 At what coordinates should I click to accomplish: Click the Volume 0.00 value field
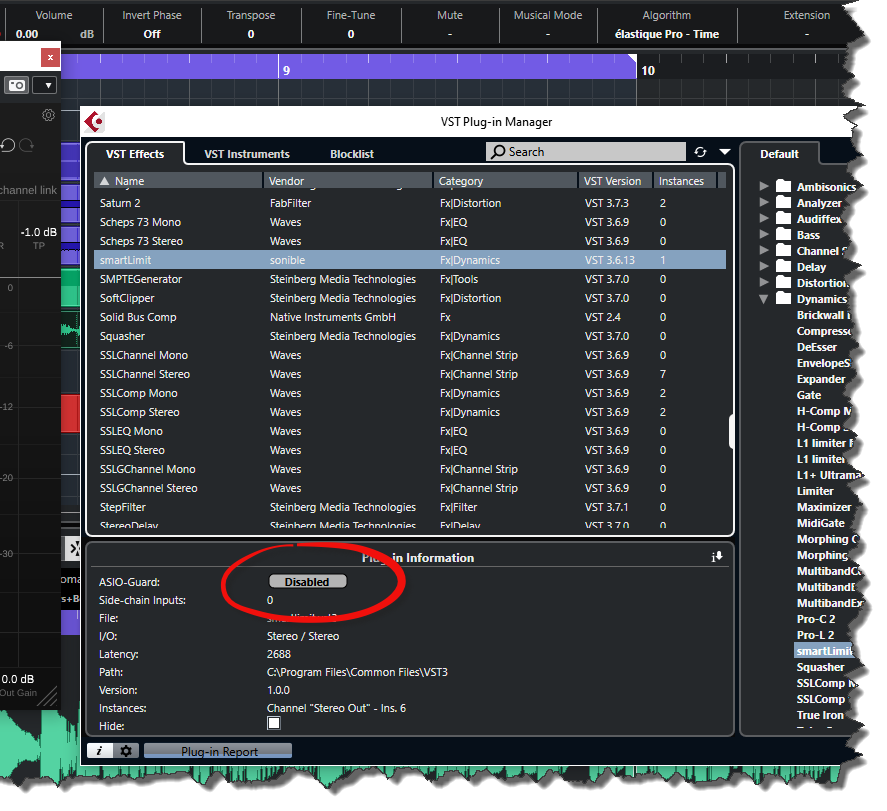click(27, 34)
